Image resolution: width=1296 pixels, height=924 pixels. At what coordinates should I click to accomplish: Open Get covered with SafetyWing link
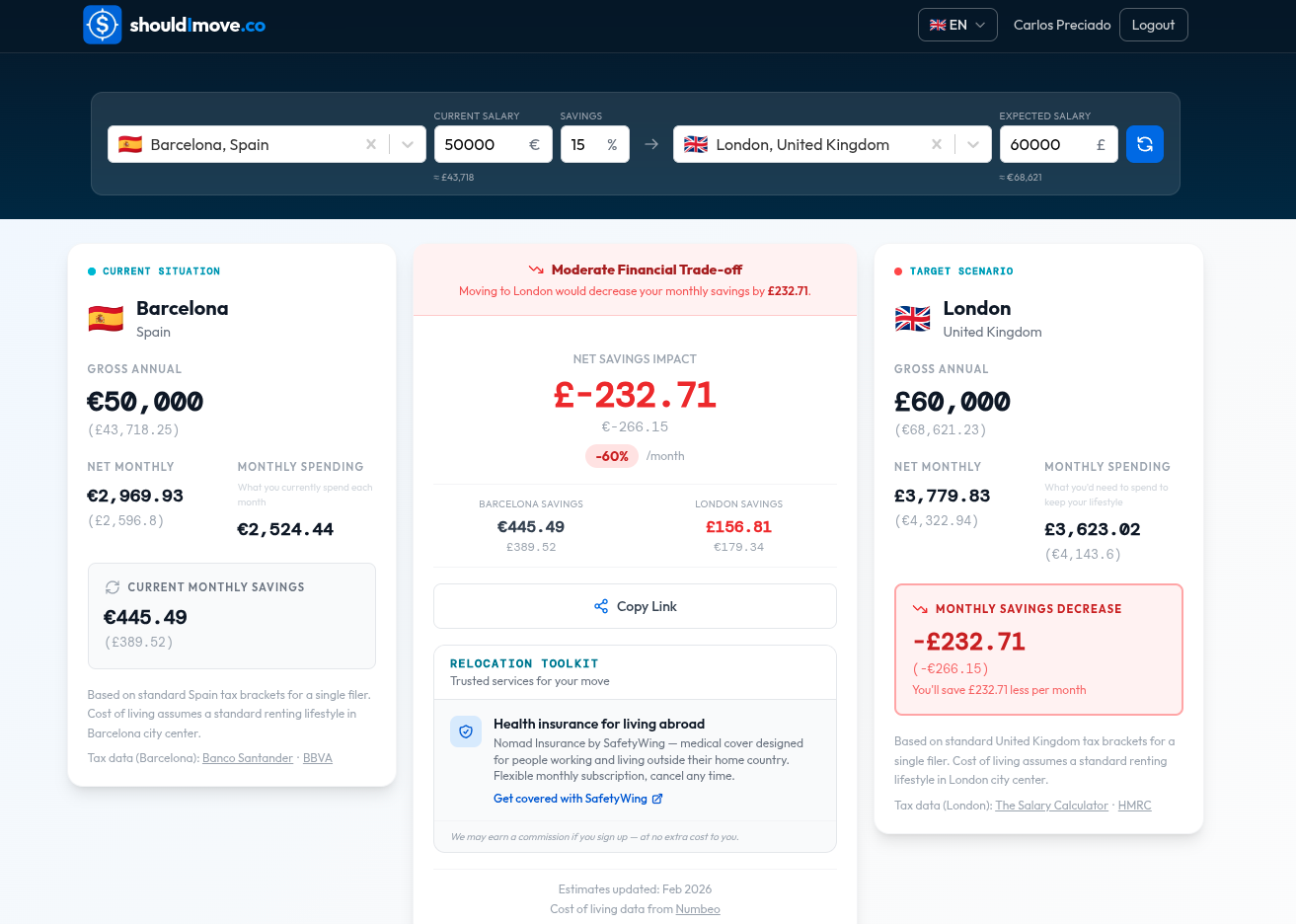pyautogui.click(x=578, y=799)
